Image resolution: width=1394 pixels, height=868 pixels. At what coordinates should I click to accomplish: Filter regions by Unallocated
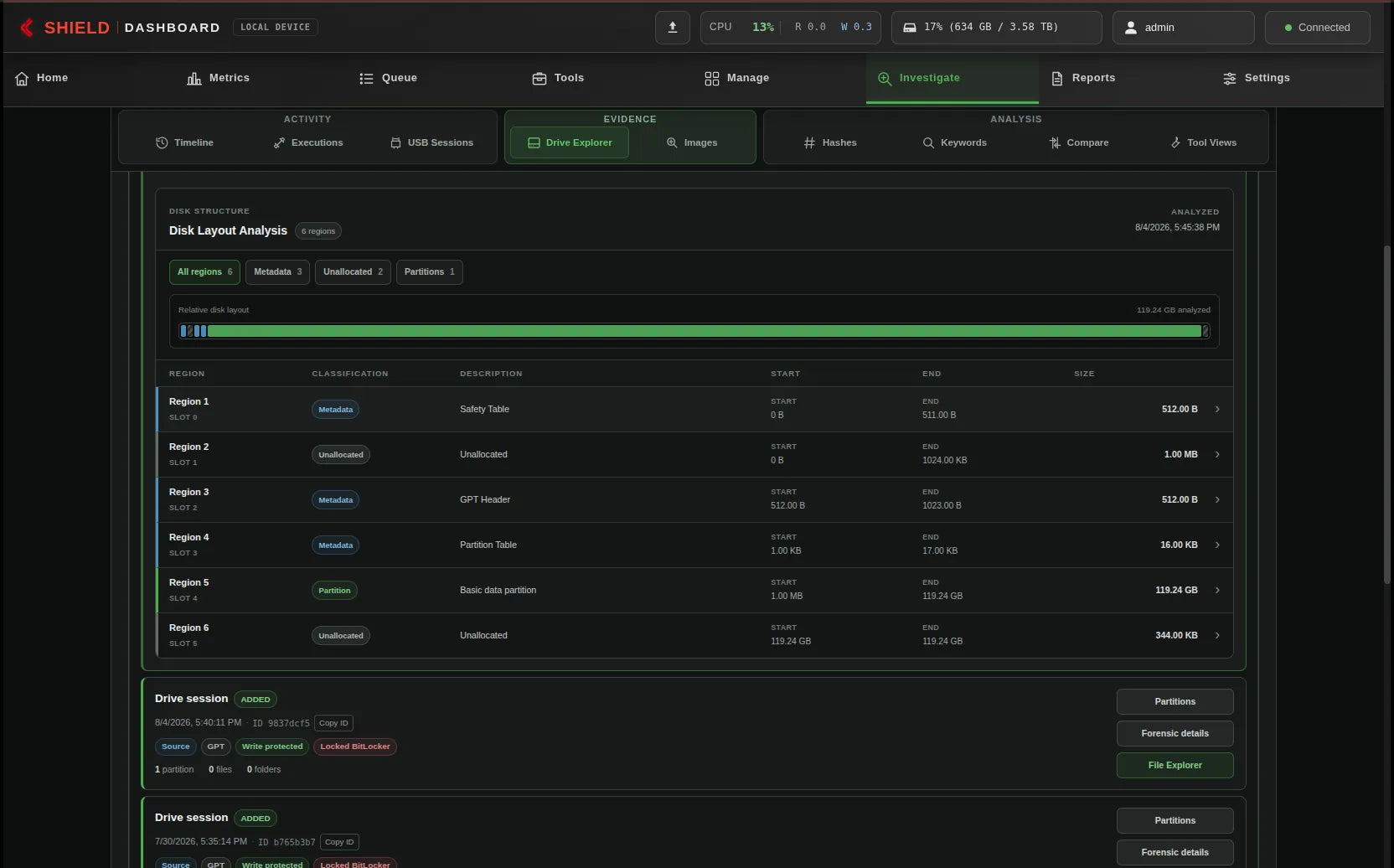point(353,272)
